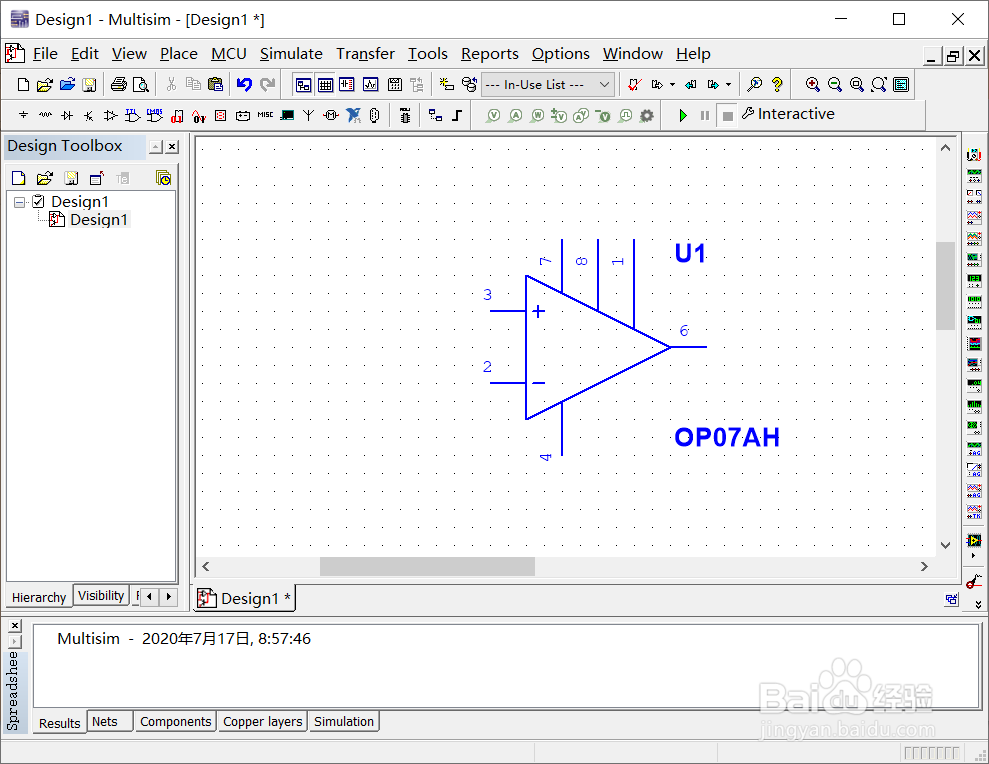Collapse the Design1 tree node
989x764 pixels.
click(x=20, y=202)
